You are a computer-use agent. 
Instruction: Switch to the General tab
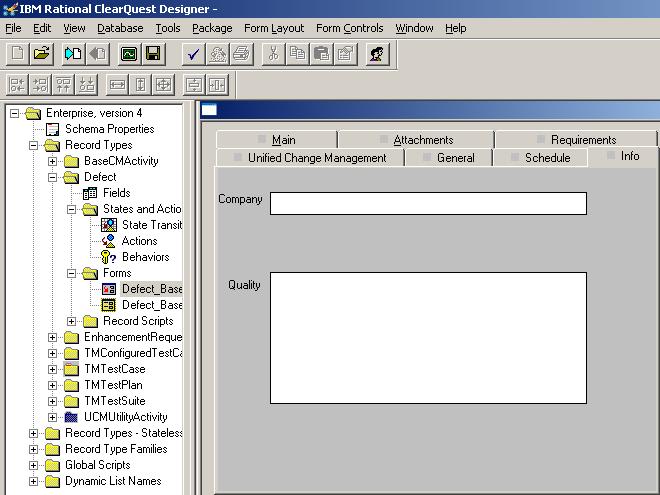click(x=448, y=158)
